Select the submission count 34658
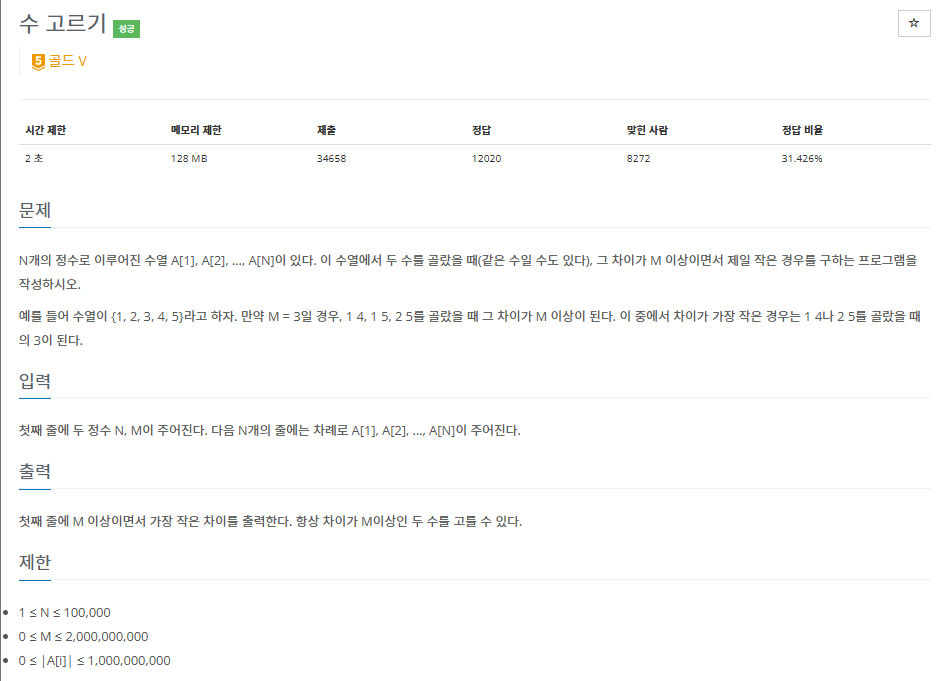 coord(332,159)
